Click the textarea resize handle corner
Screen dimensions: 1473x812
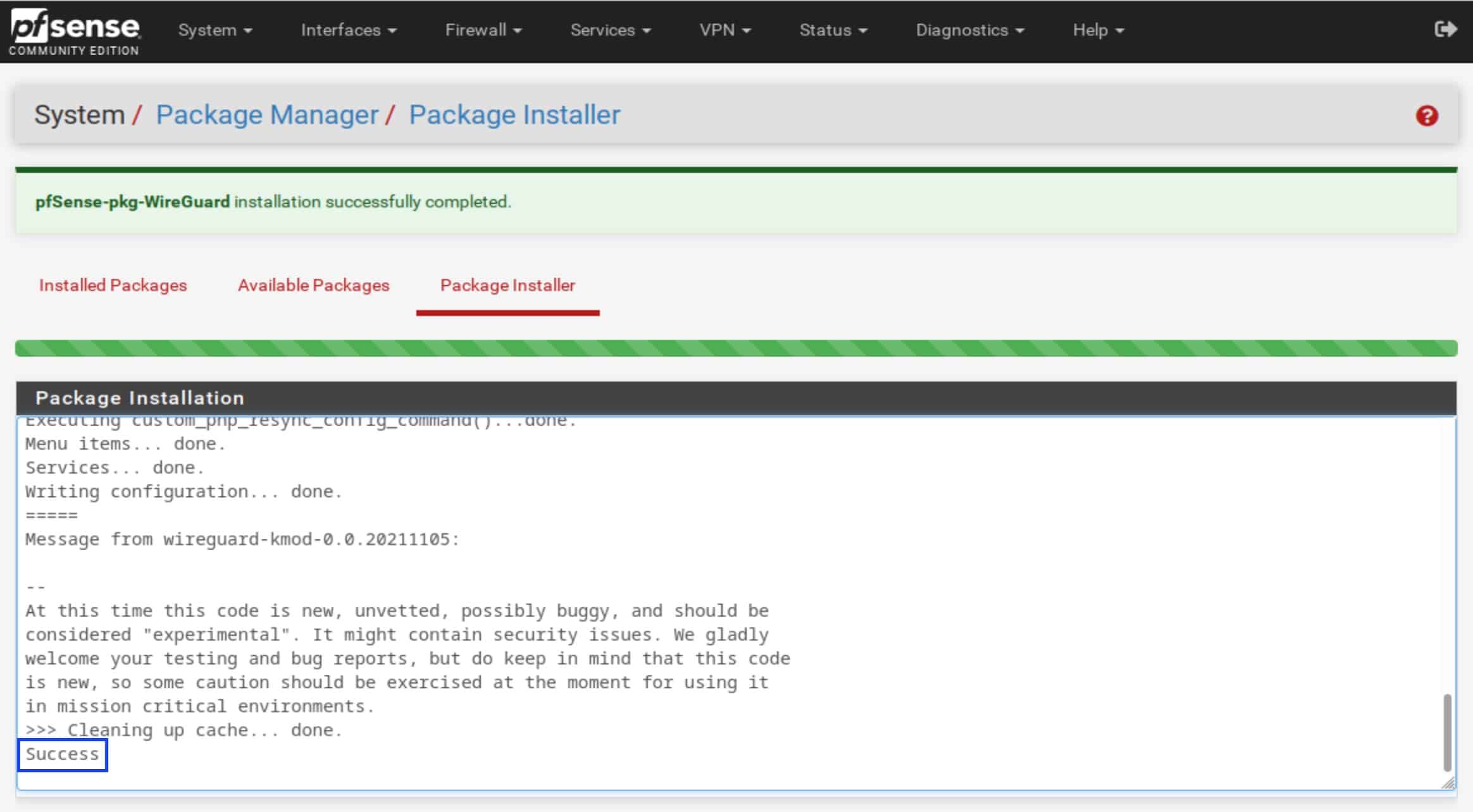tap(1448, 783)
